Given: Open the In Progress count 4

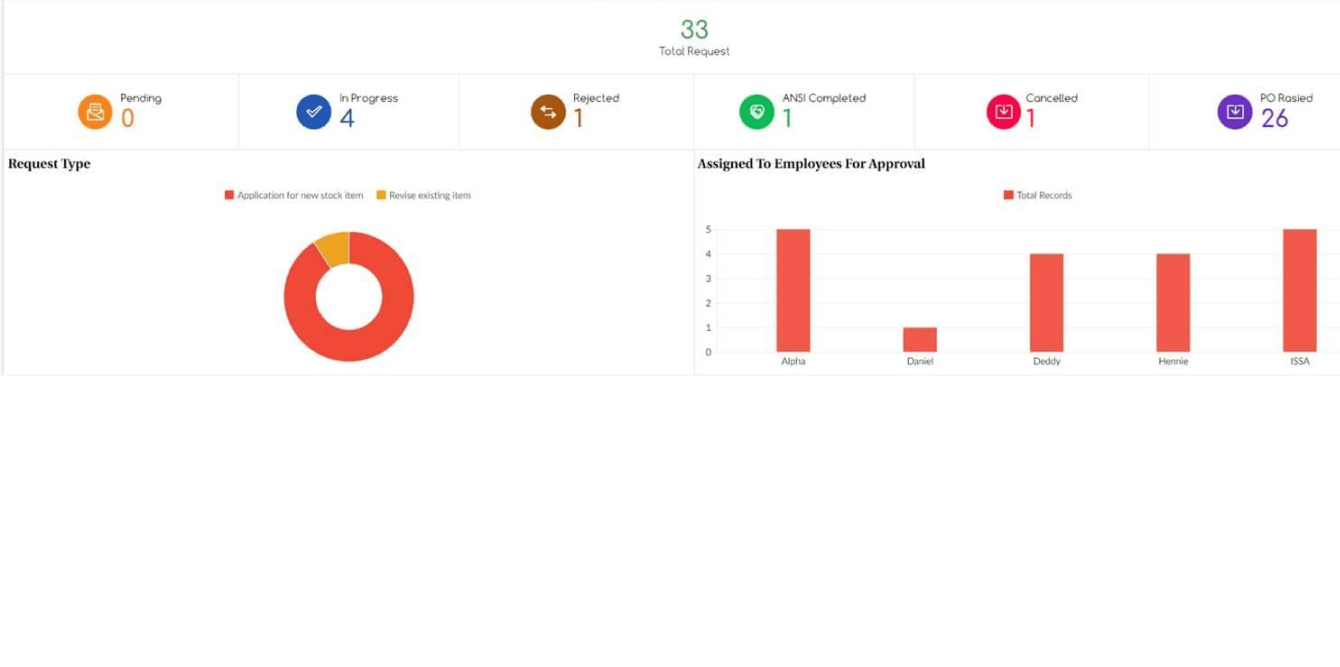Looking at the screenshot, I should point(347,119).
